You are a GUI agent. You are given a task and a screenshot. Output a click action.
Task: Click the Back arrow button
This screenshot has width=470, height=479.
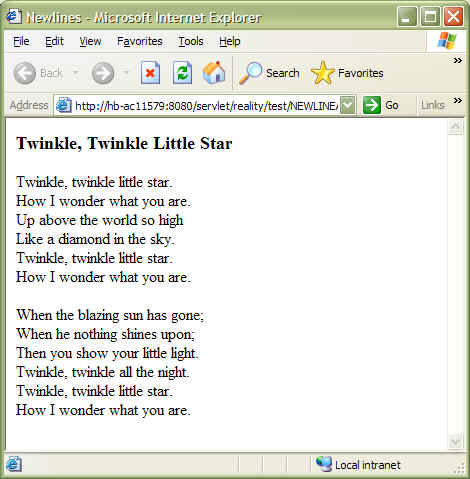[25, 73]
